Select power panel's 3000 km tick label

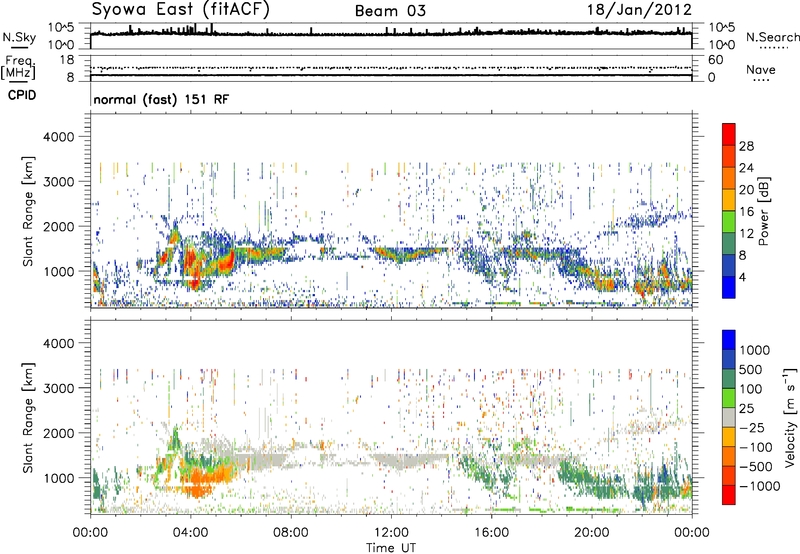click(x=58, y=182)
